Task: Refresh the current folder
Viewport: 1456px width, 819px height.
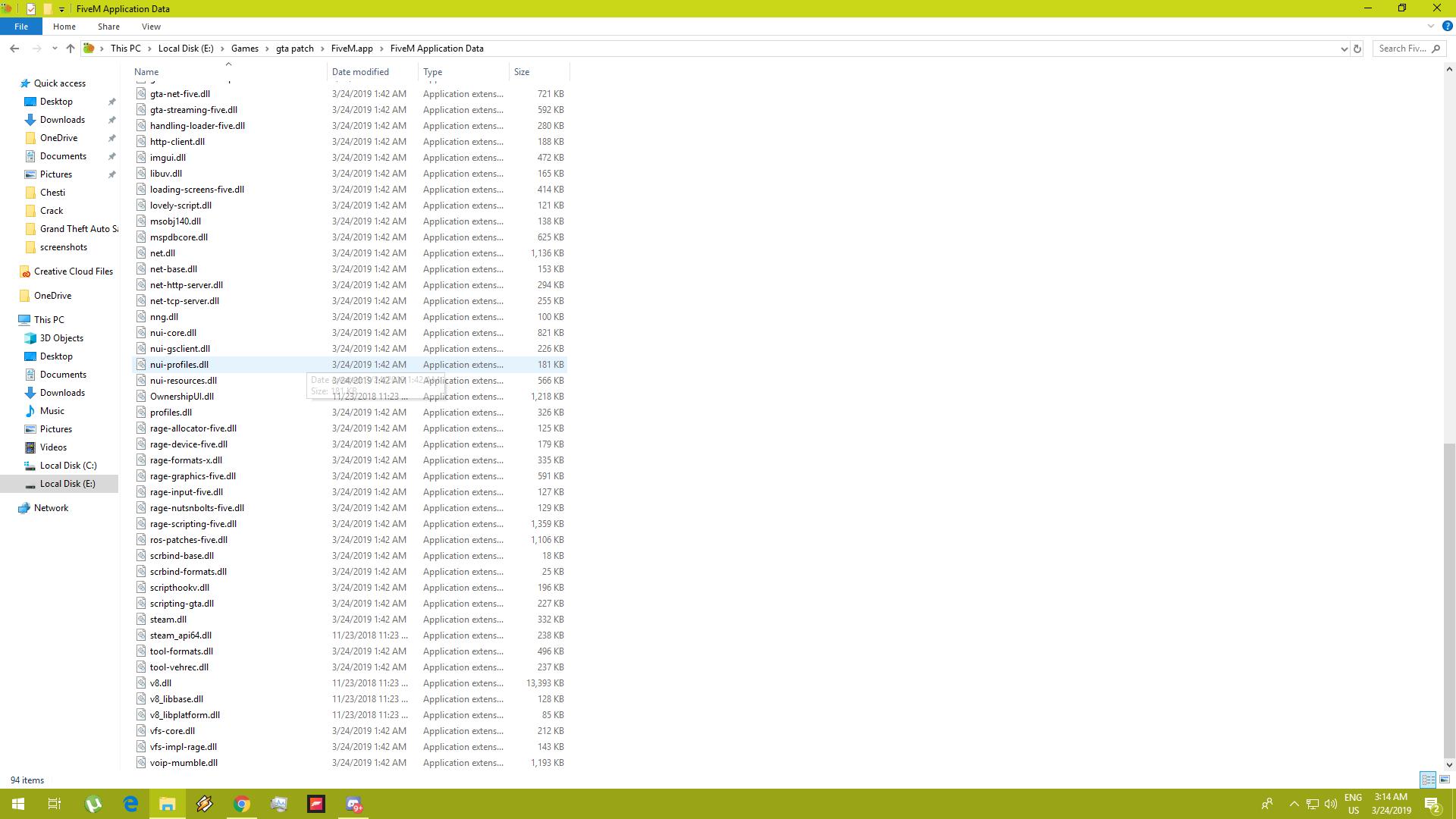Action: (x=1357, y=49)
